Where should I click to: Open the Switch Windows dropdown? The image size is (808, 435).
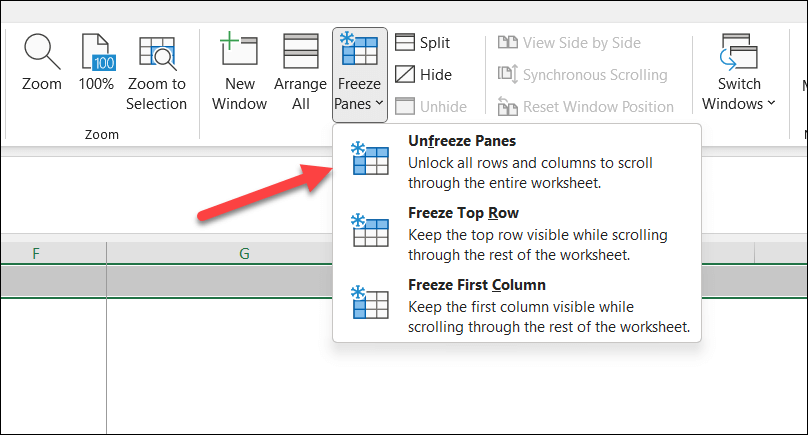point(739,75)
